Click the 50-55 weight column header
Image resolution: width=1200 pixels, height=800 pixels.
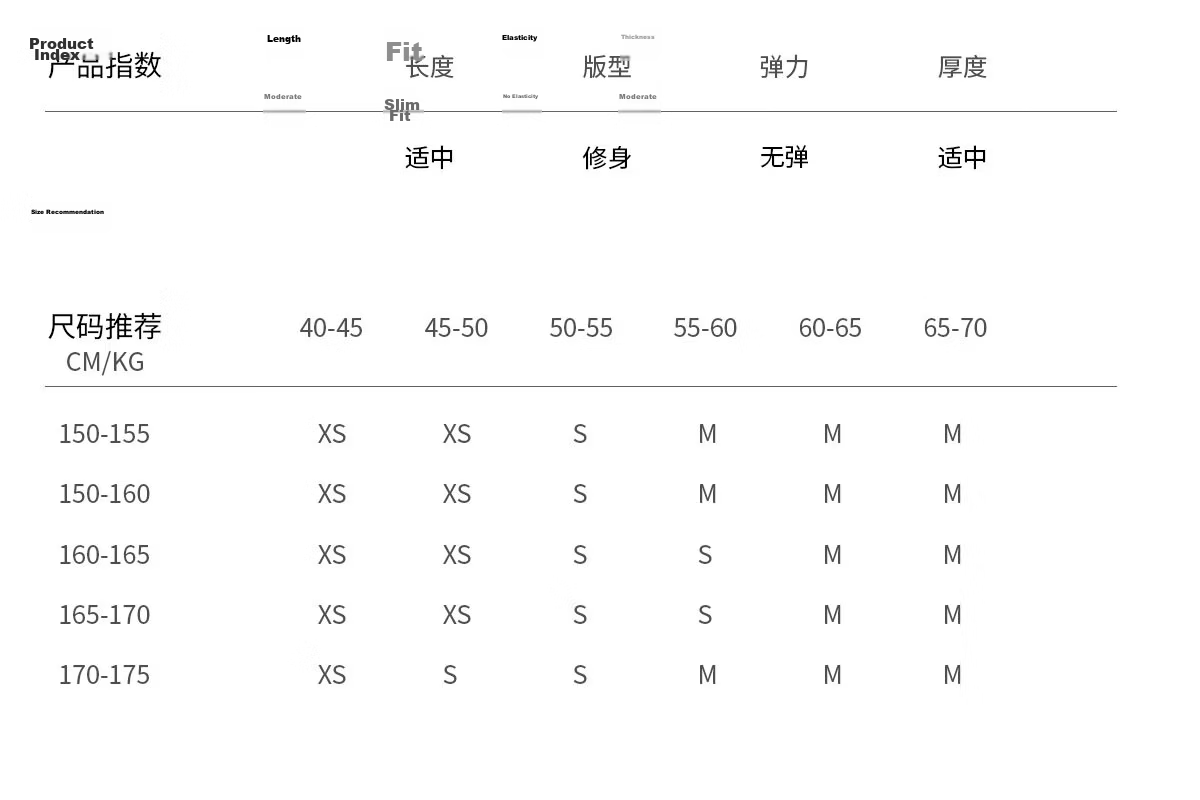pos(581,328)
